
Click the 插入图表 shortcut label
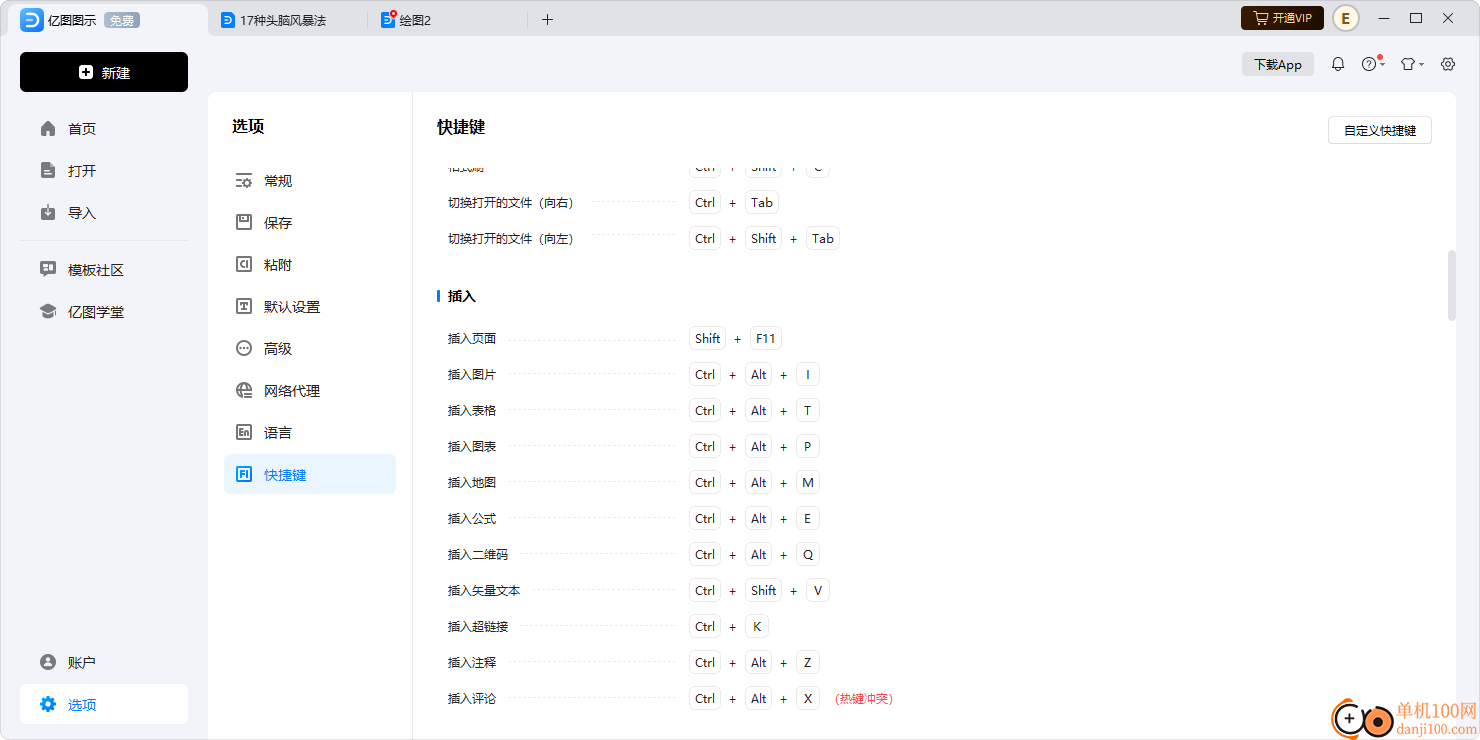tap(472, 447)
